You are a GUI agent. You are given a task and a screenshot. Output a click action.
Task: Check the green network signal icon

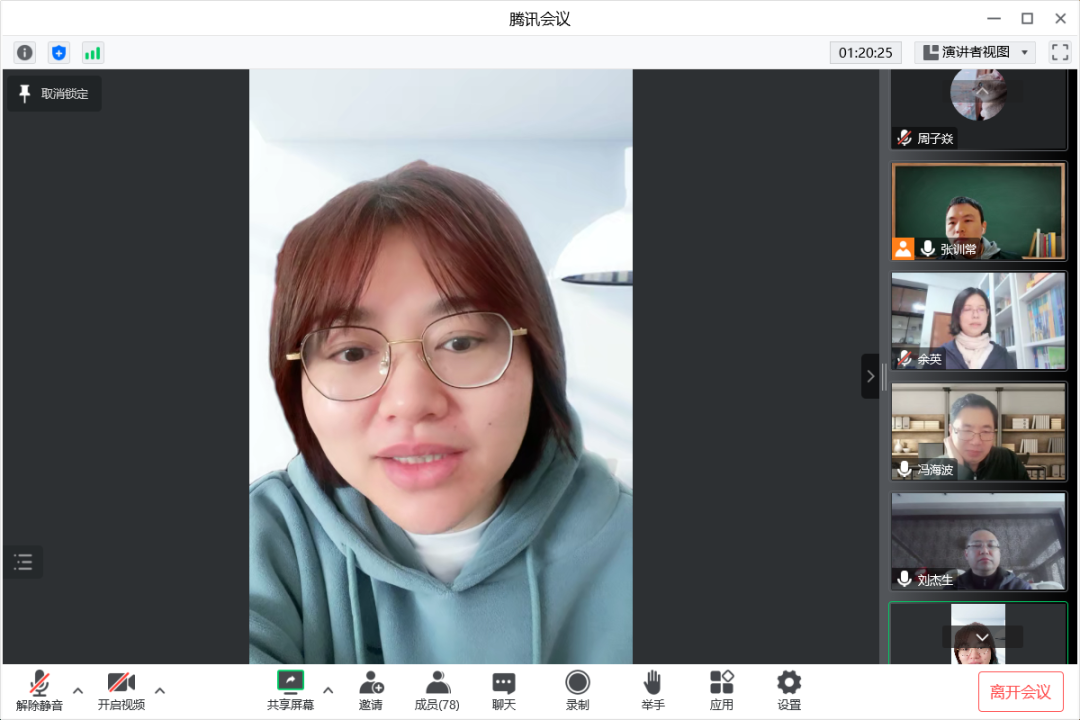point(93,53)
